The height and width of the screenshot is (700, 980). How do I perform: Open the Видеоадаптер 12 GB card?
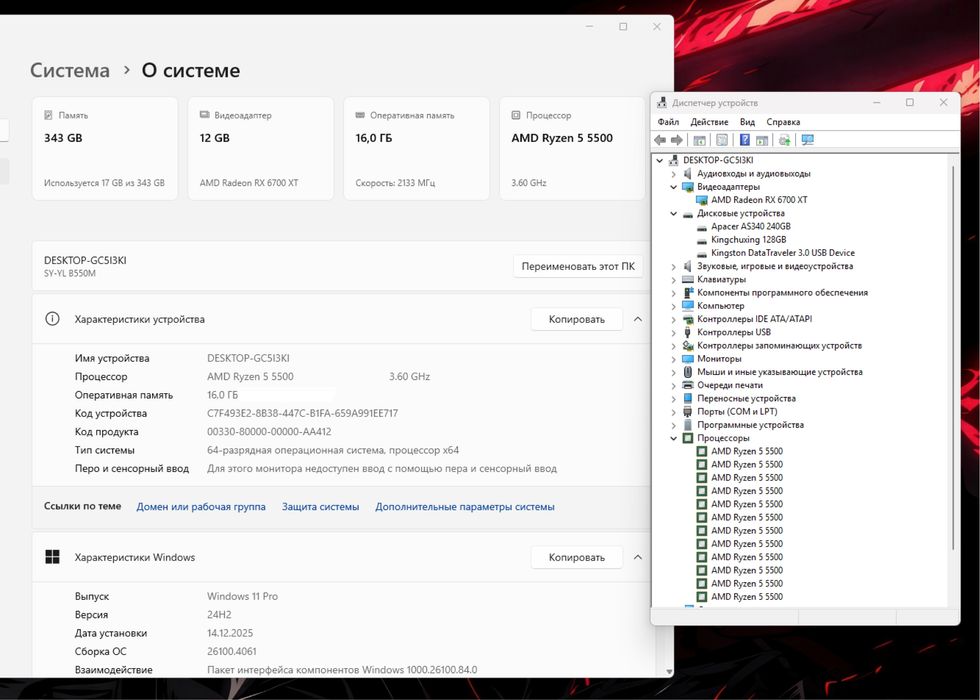coord(261,149)
